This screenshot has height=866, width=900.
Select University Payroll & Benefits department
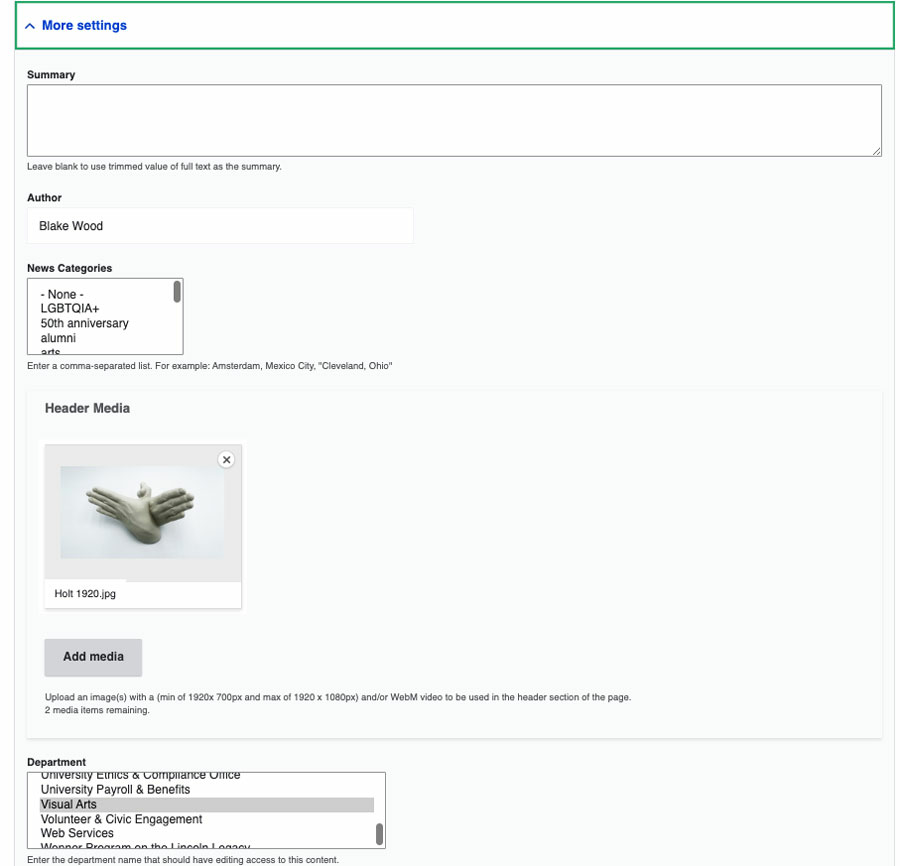[115, 790]
